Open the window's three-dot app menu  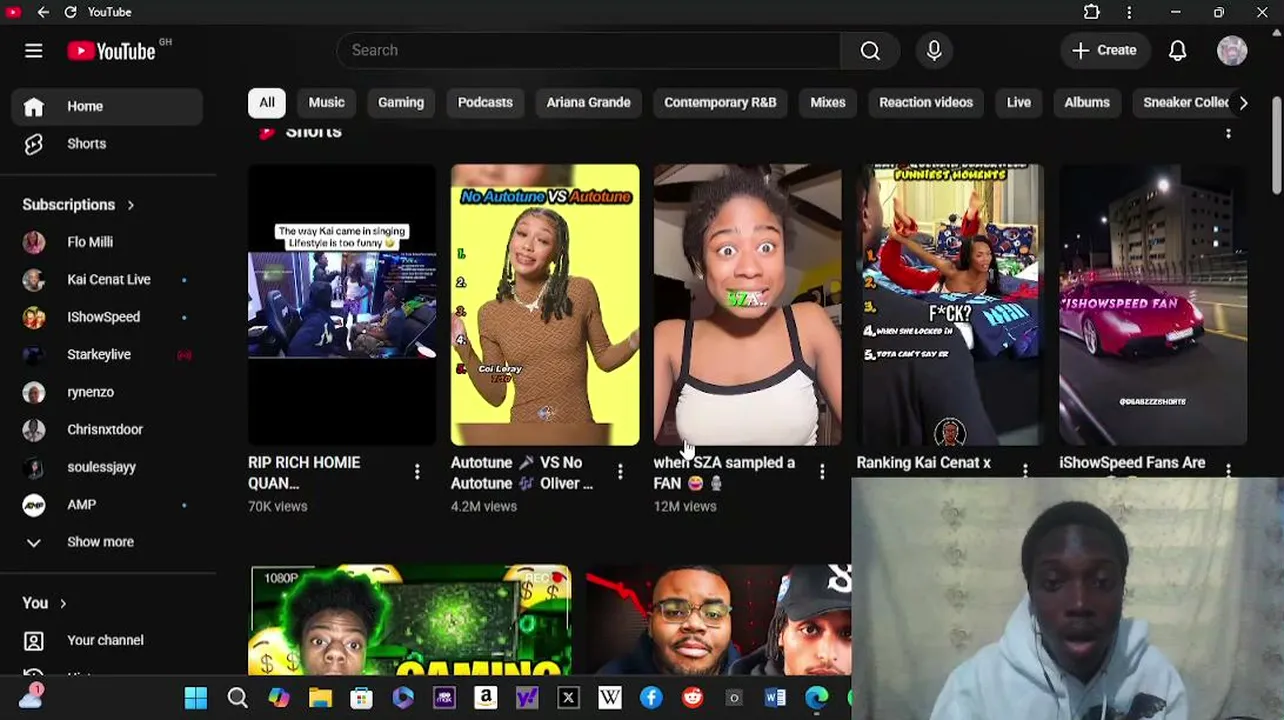1129,12
